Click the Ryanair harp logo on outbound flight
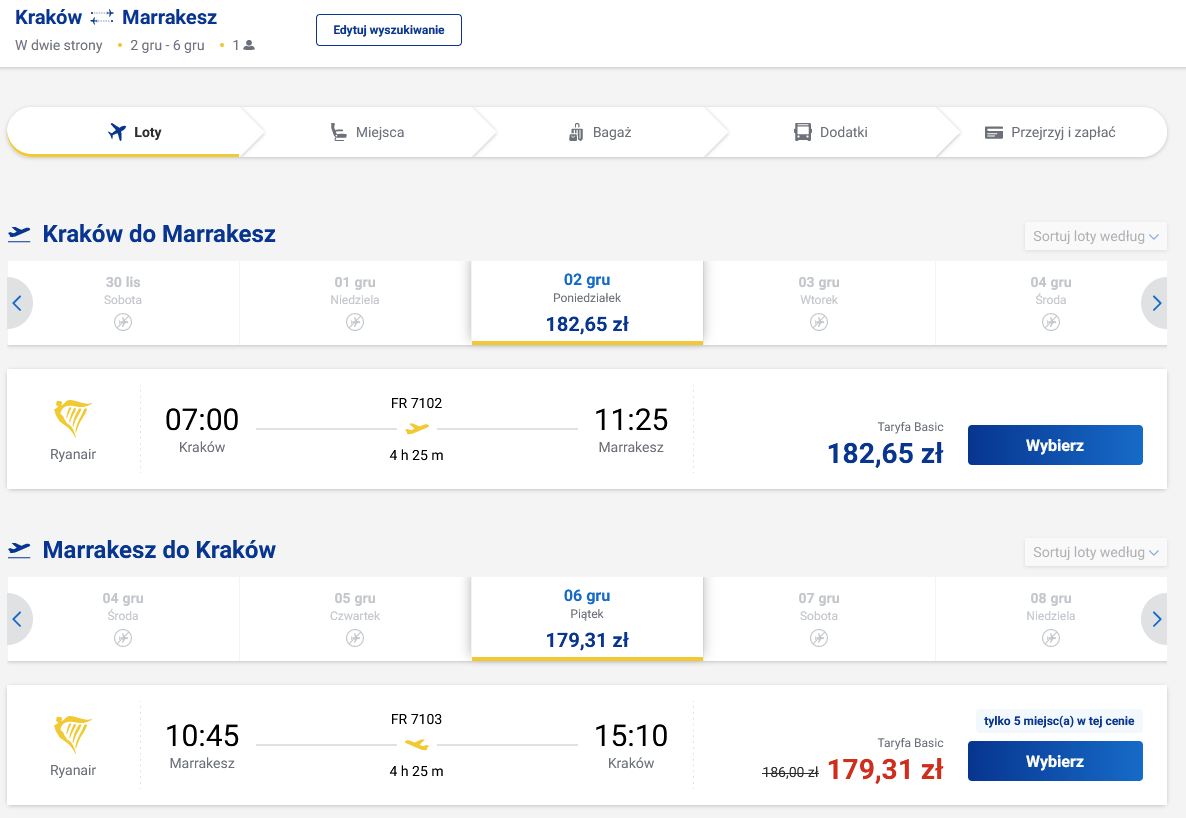 72,419
